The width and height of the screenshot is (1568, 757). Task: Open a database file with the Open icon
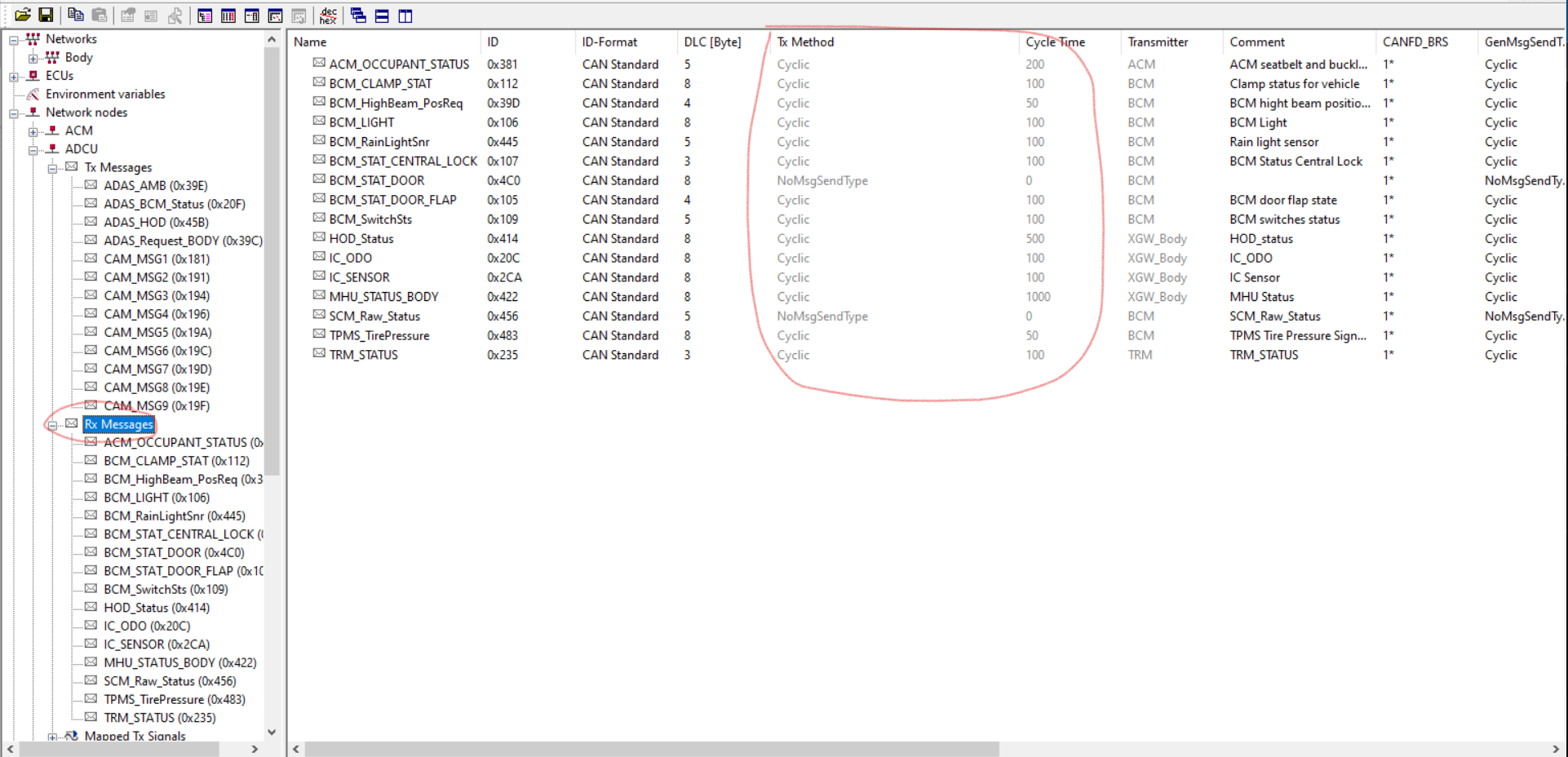pyautogui.click(x=24, y=14)
